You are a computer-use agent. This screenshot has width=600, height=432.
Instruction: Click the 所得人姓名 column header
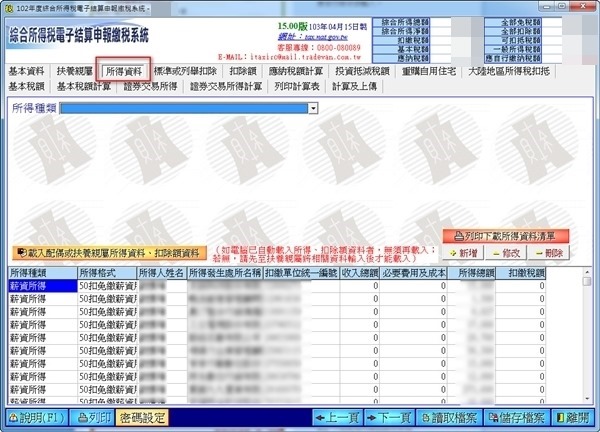161,273
